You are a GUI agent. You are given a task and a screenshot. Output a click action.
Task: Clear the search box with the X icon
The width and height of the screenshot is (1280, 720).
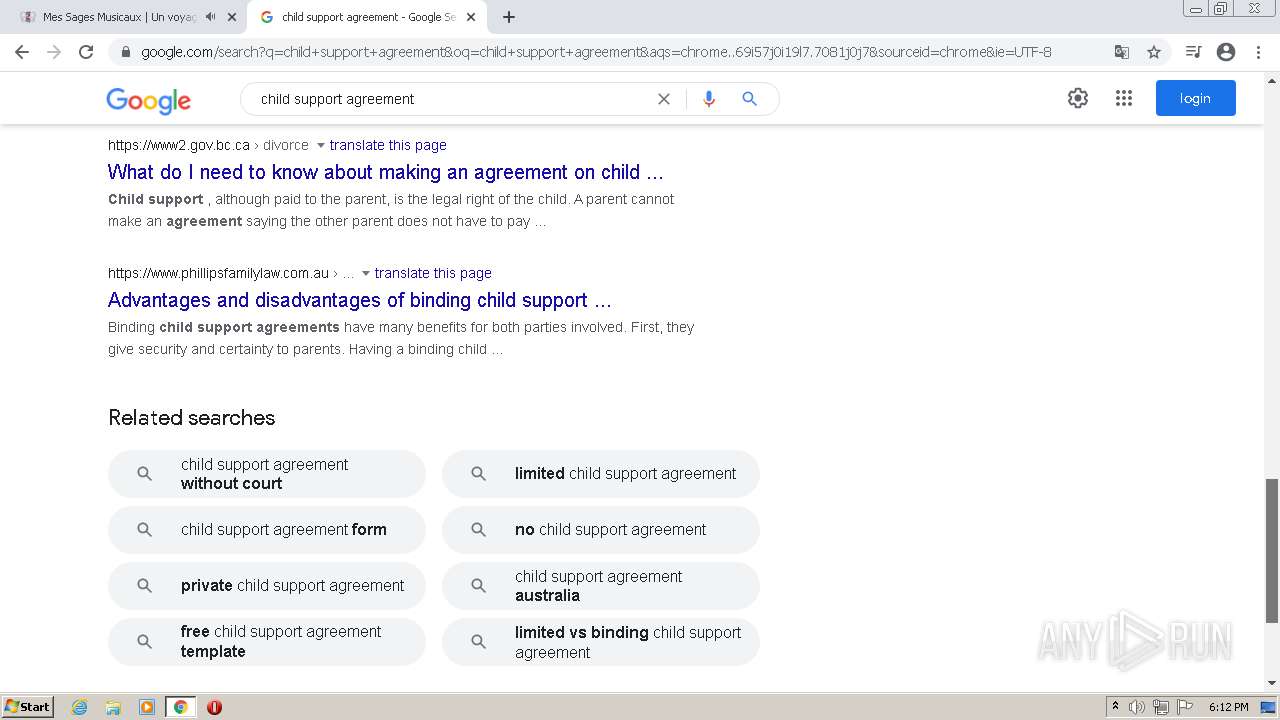[x=663, y=99]
